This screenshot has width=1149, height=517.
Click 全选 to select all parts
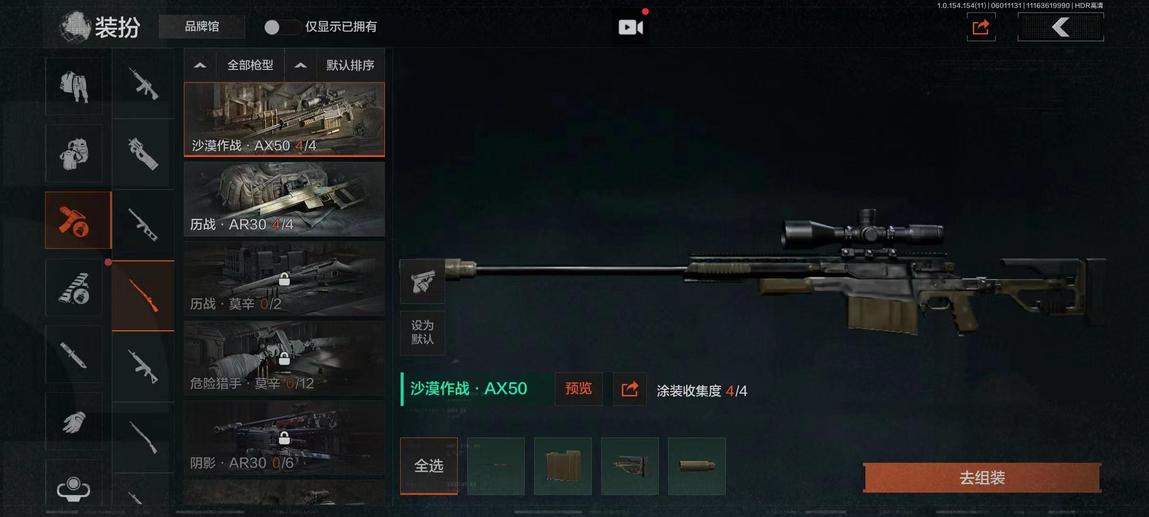429,466
